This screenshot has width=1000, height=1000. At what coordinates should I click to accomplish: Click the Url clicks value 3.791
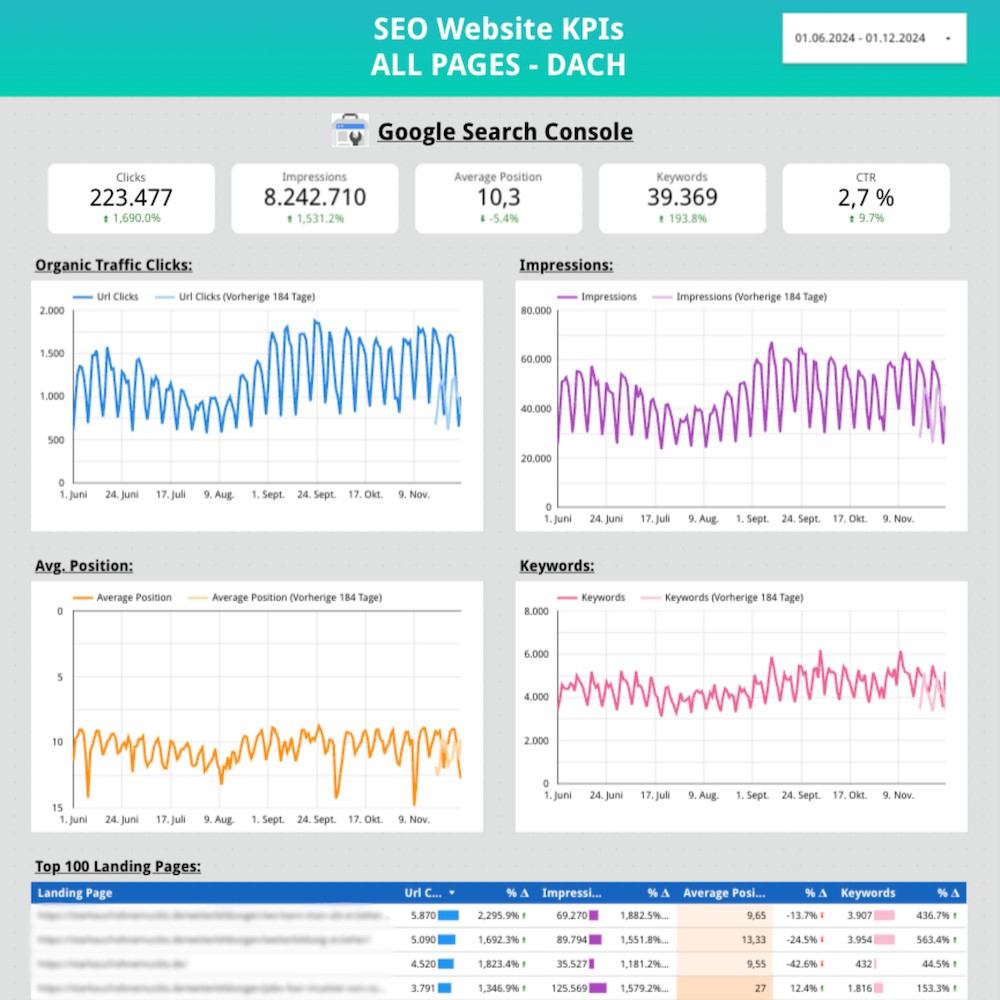click(x=423, y=988)
